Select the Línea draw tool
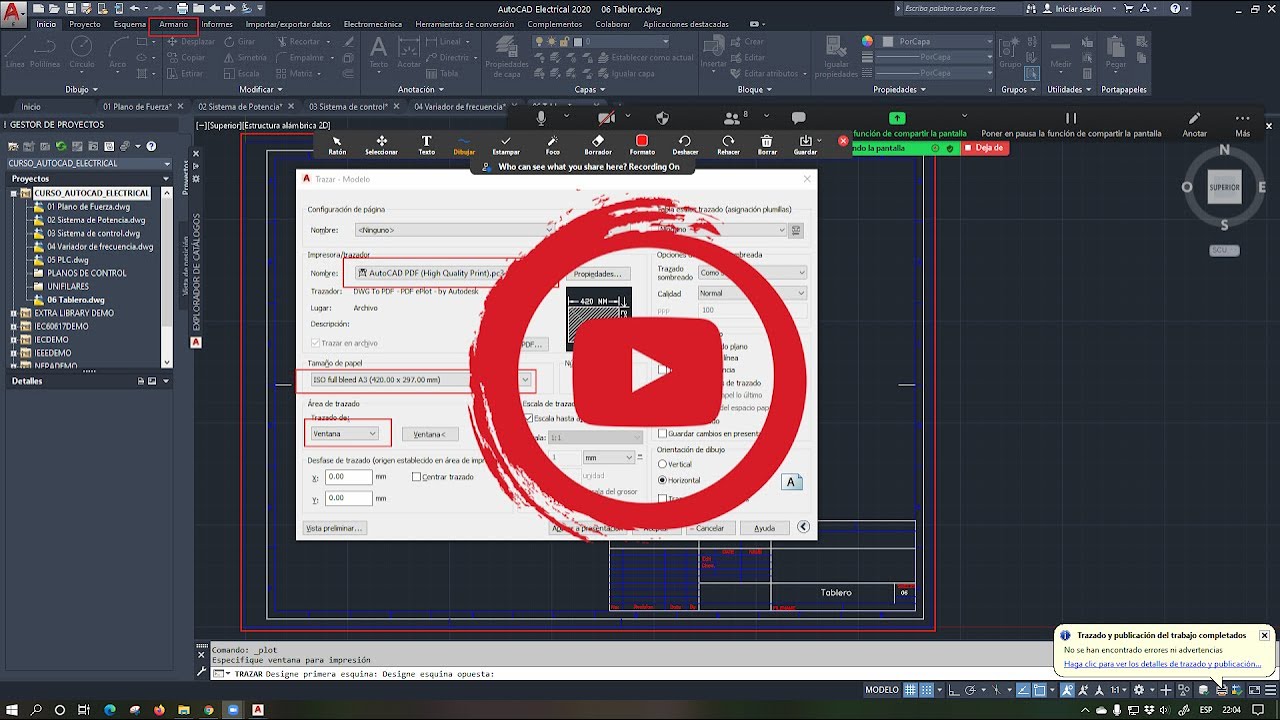This screenshot has width=1280, height=720. pyautogui.click(x=15, y=51)
